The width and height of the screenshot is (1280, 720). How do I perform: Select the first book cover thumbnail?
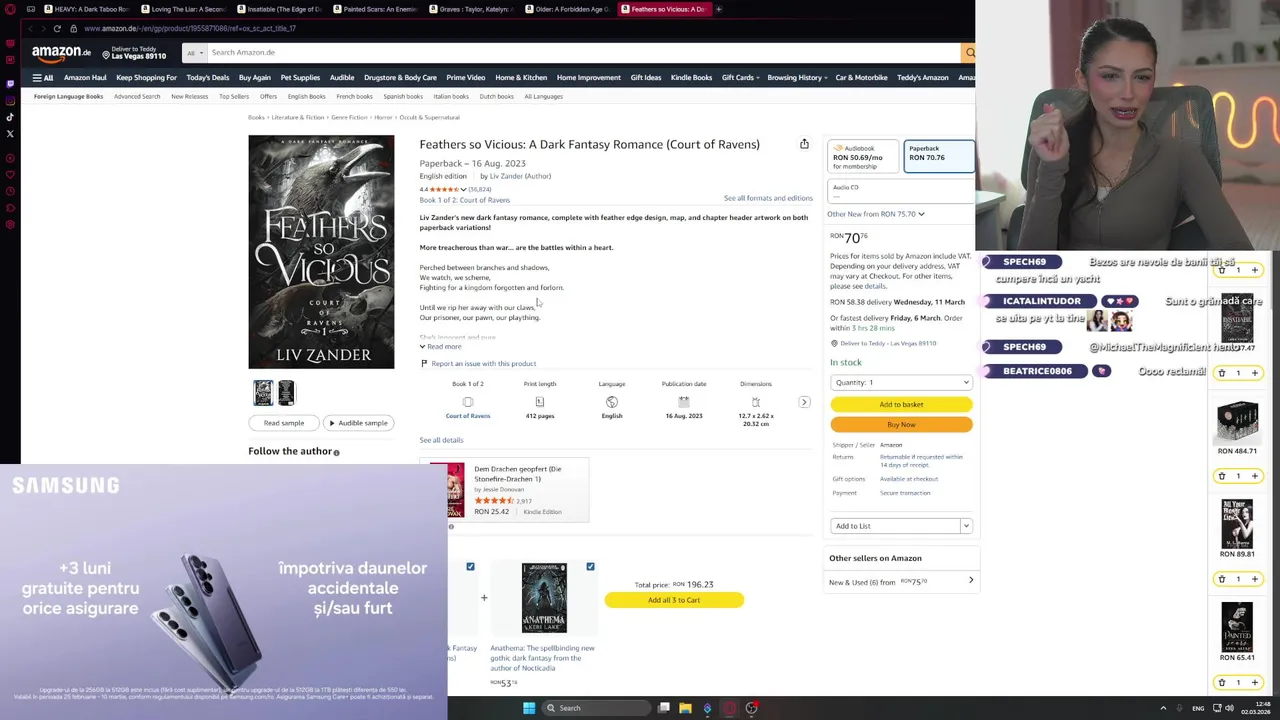(x=262, y=393)
